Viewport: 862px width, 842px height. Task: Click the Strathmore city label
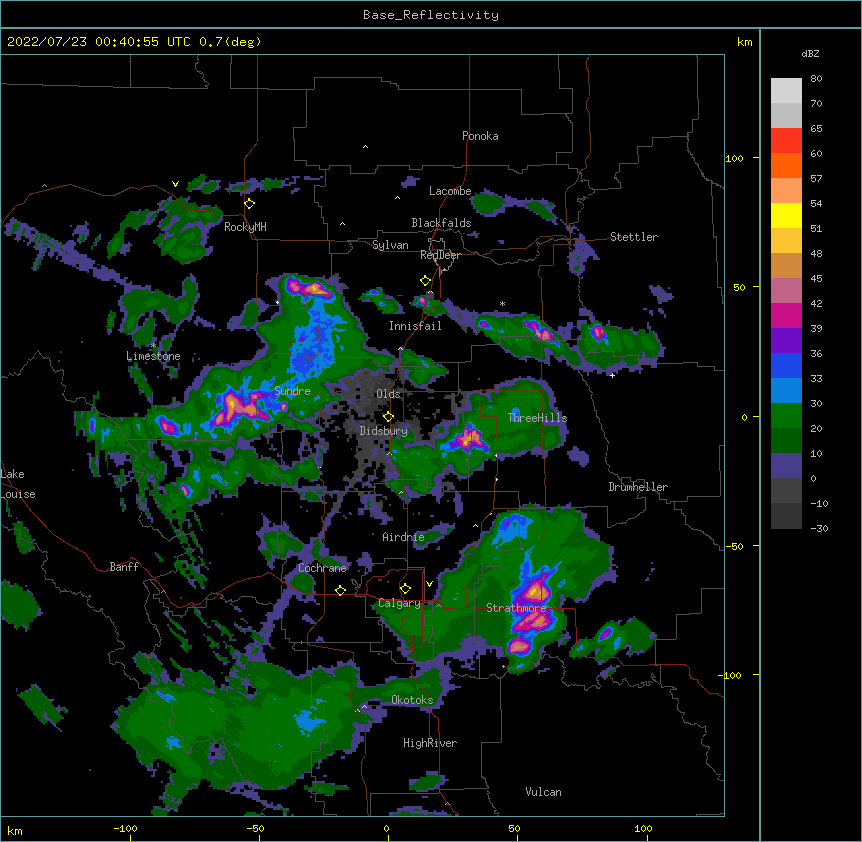[516, 608]
